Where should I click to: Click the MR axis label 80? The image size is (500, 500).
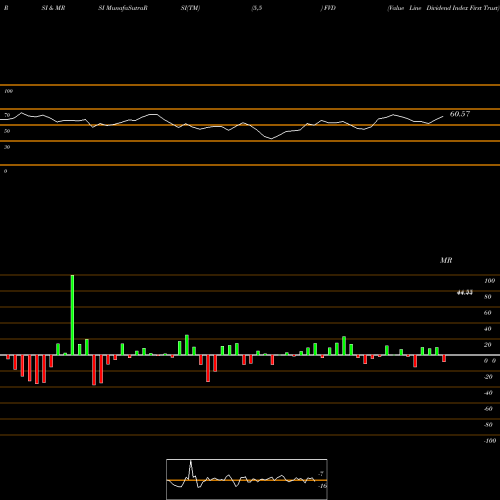[x=488, y=297]
